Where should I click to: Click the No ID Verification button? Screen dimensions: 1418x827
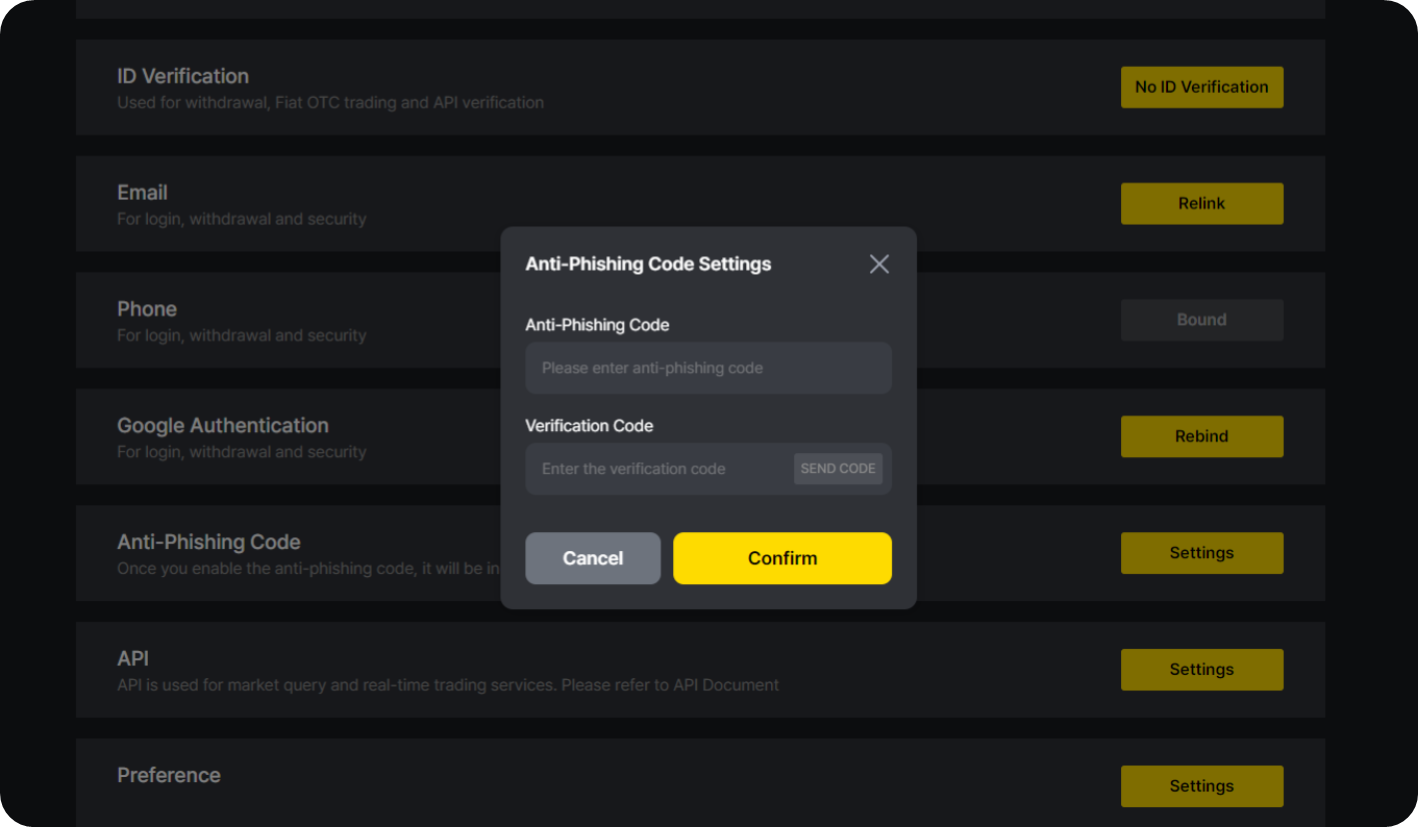point(1202,87)
